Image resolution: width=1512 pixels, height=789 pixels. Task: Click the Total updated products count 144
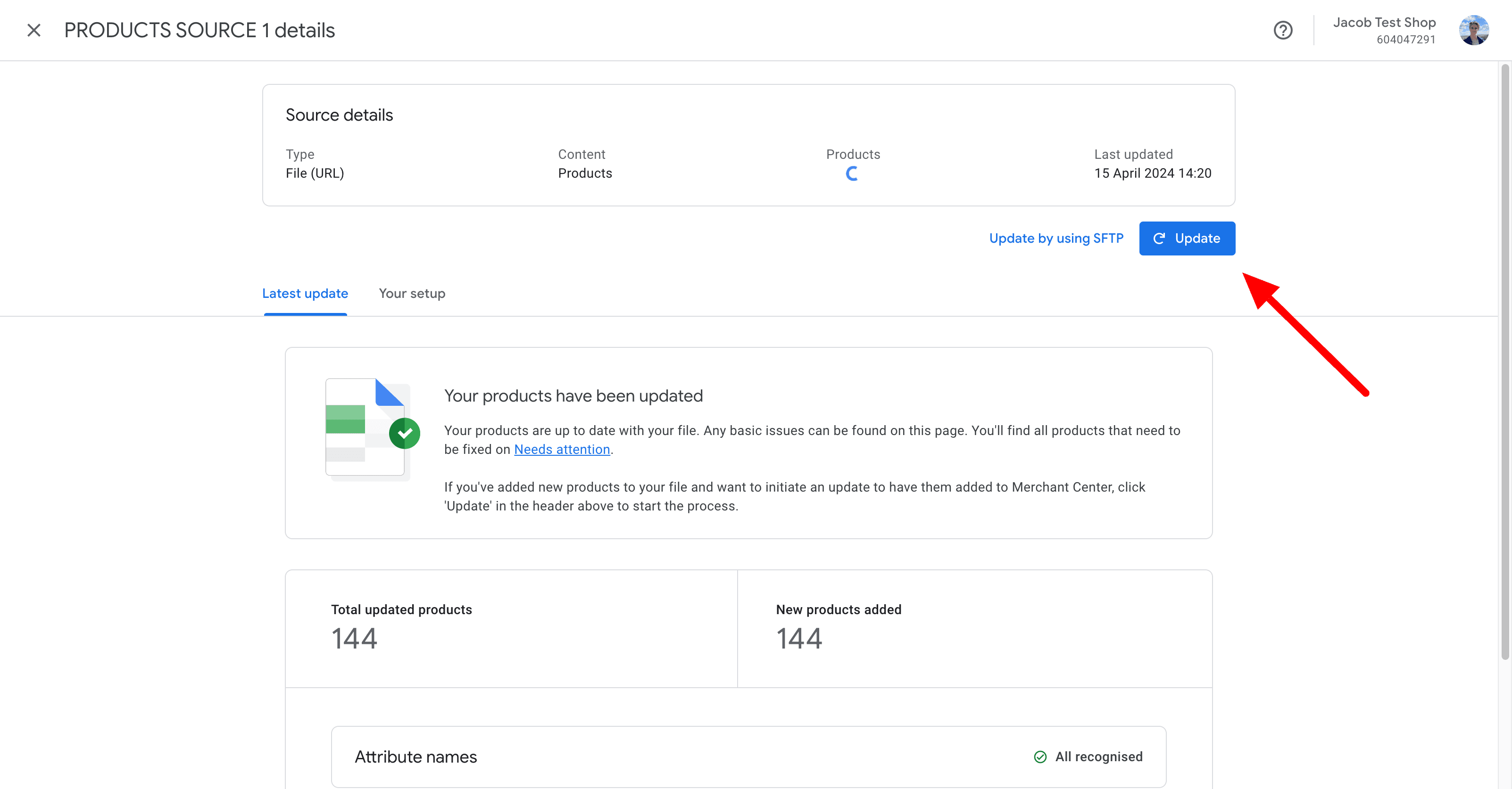[x=354, y=638]
